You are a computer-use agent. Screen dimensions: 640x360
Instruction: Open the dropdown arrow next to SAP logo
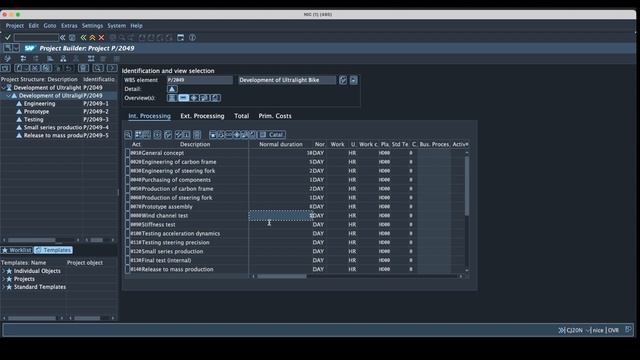(x=16, y=48)
